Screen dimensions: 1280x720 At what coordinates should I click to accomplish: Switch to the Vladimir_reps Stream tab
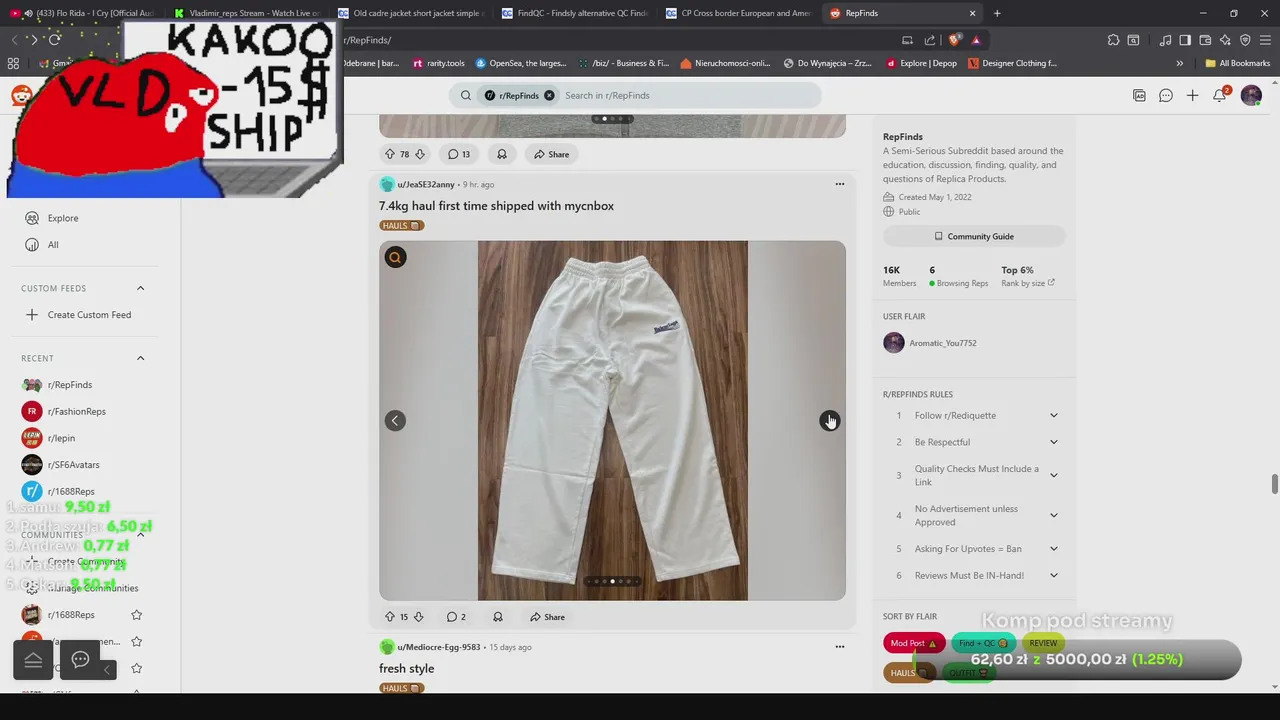(x=246, y=13)
